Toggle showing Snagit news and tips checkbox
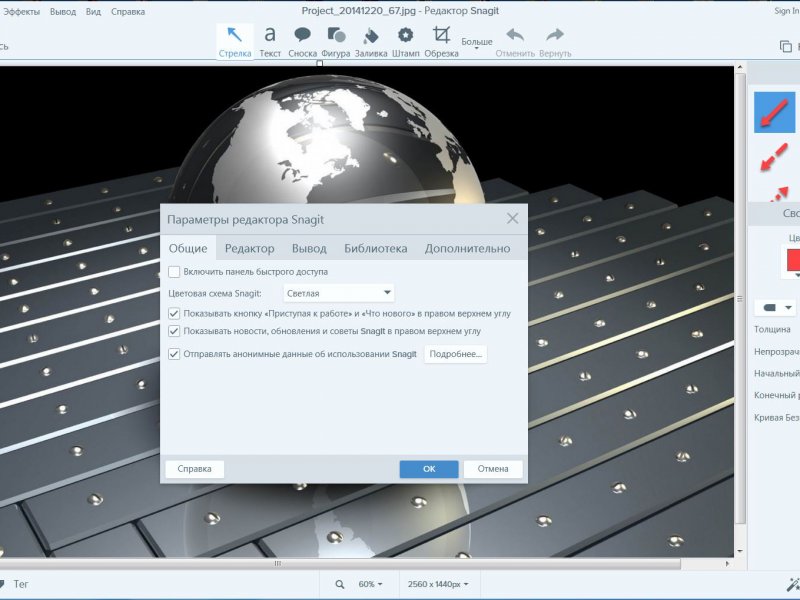Screen dimensions: 800x600 (174, 331)
